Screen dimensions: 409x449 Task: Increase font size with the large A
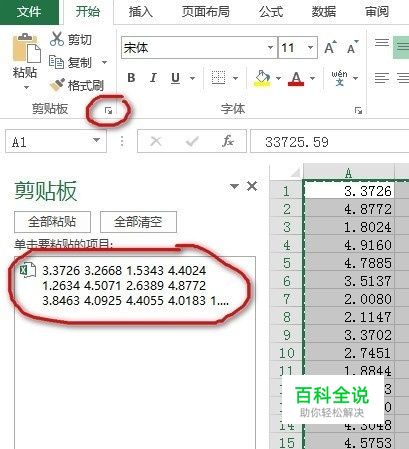pyautogui.click(x=330, y=48)
